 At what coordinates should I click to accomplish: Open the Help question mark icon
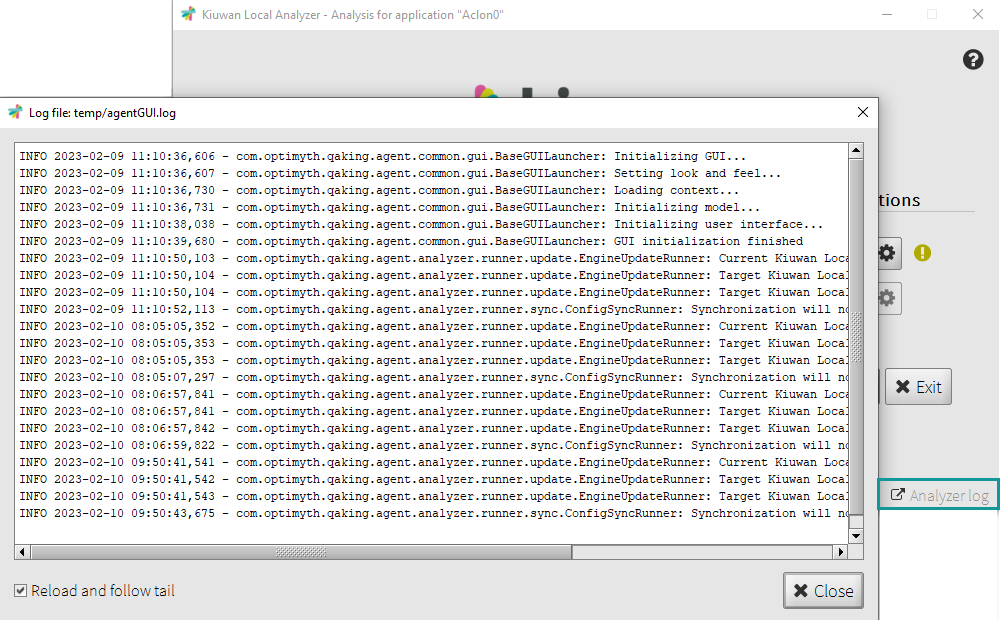point(972,59)
